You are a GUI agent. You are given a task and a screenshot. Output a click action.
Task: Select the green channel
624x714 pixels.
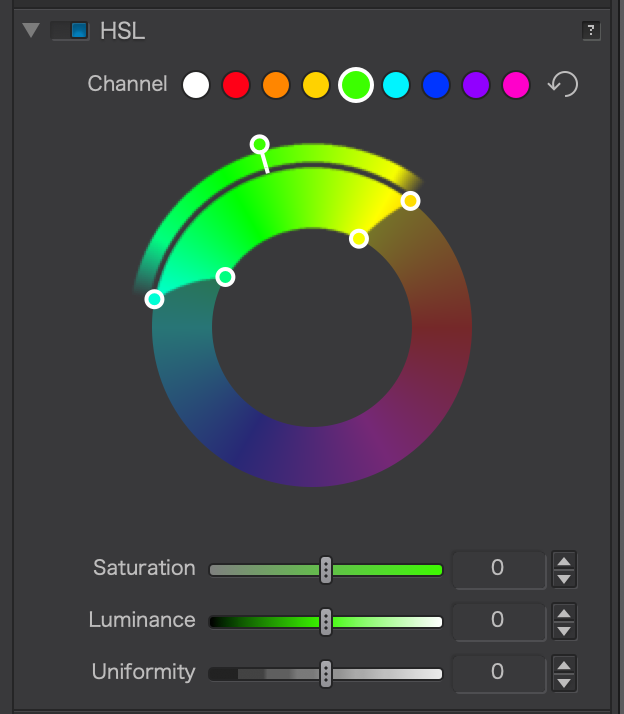click(x=356, y=85)
